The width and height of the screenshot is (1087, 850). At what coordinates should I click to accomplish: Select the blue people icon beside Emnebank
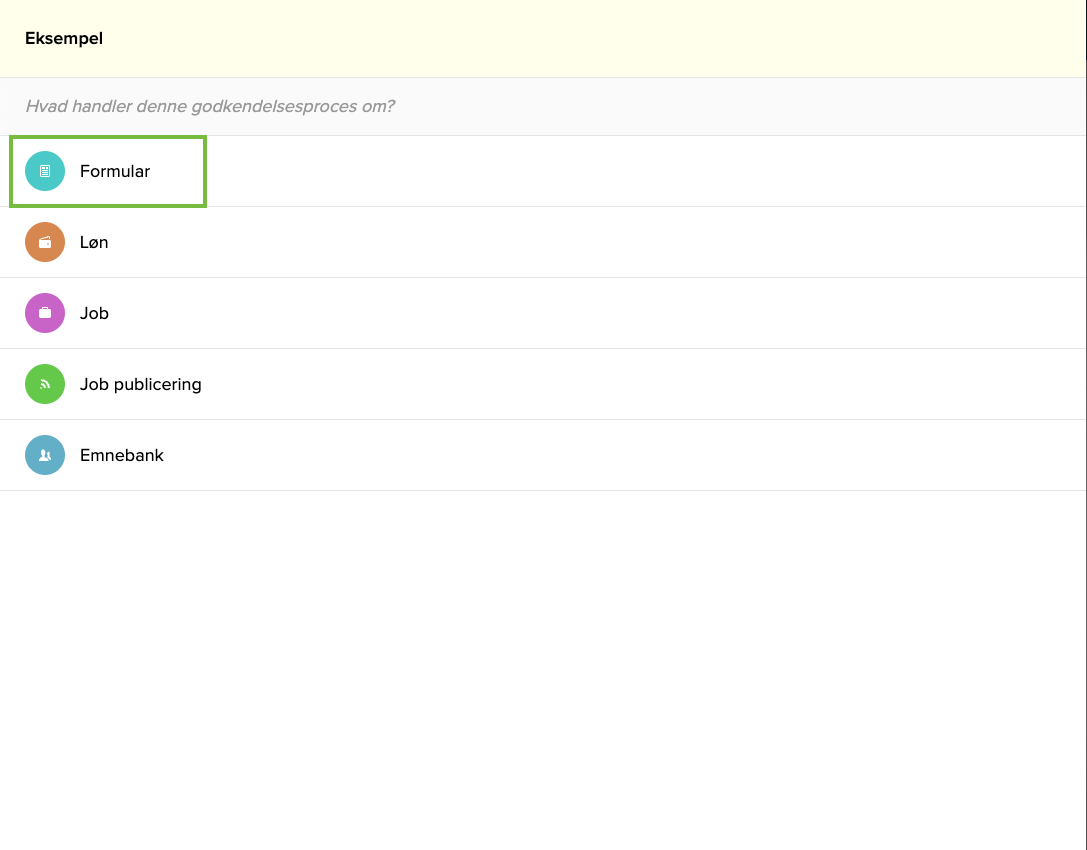44,454
